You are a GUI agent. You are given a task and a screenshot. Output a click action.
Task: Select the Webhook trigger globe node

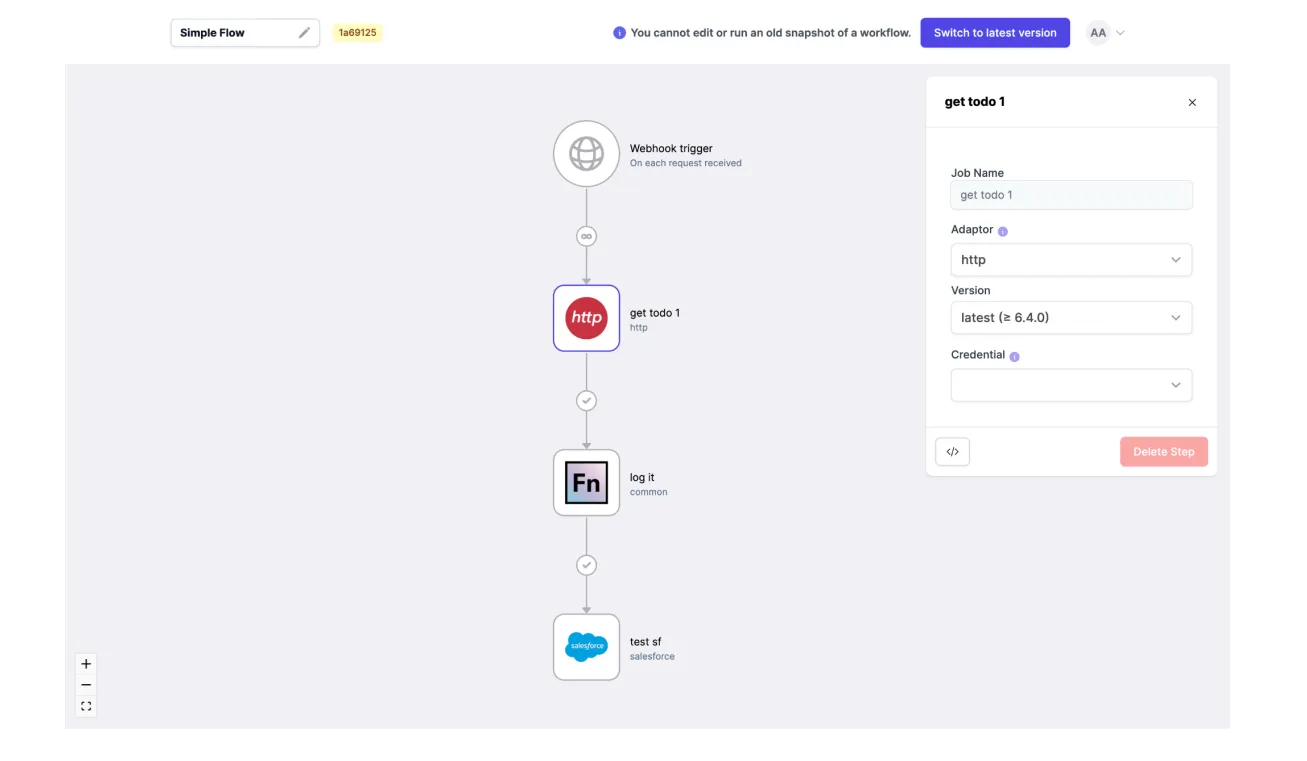pyautogui.click(x=586, y=154)
